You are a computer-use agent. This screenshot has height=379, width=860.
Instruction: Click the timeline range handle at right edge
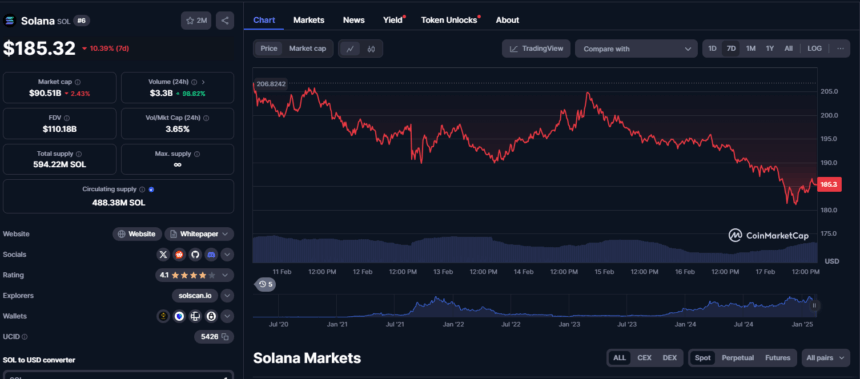(814, 306)
